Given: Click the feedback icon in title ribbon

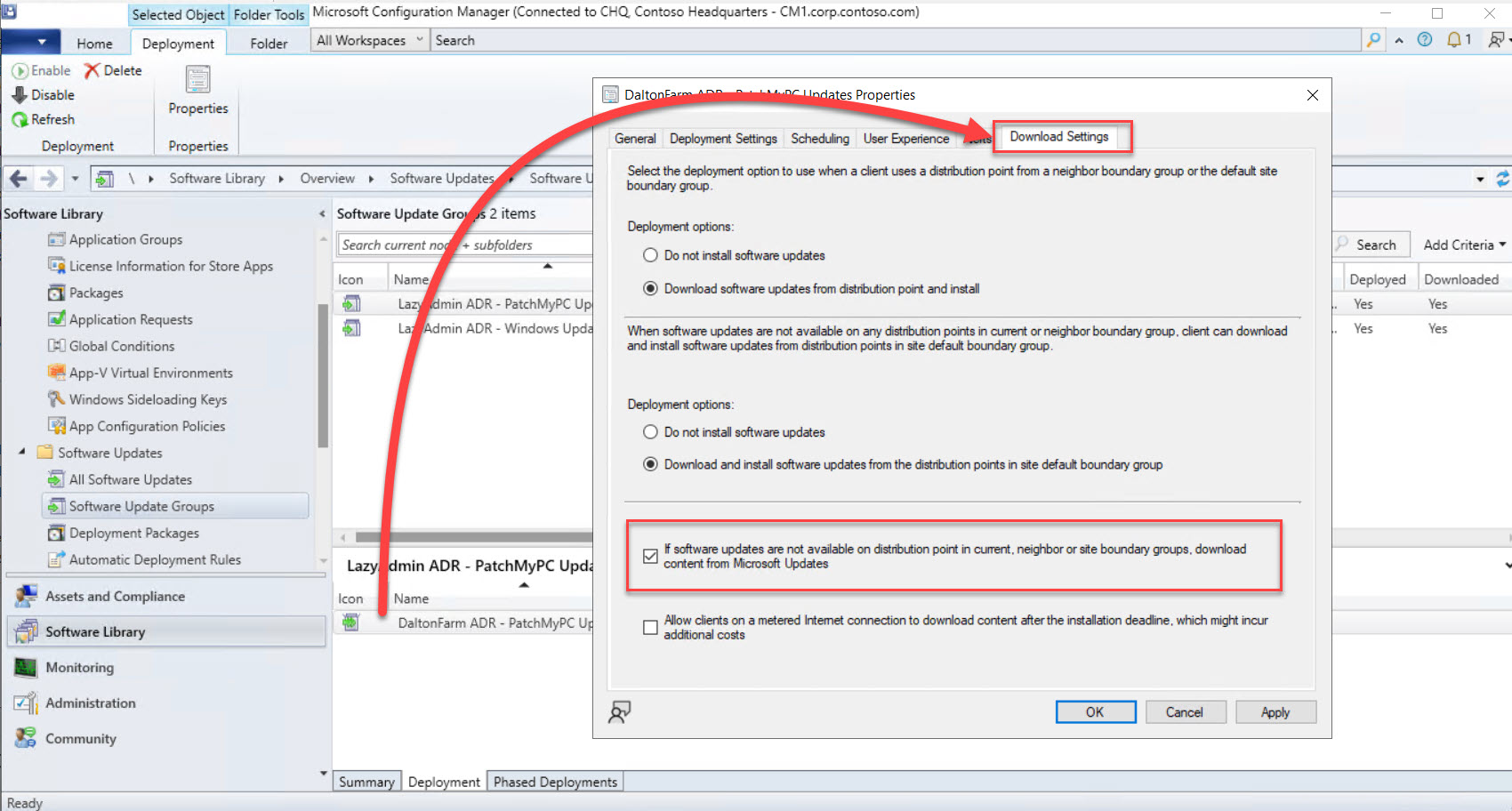Looking at the screenshot, I should pyautogui.click(x=1497, y=40).
